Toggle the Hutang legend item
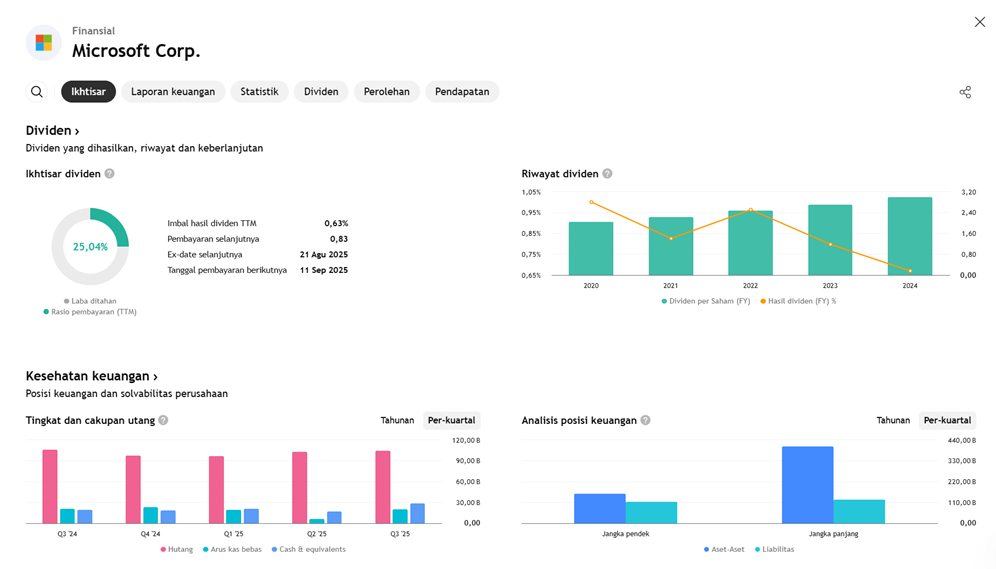The width and height of the screenshot is (996, 569). [x=177, y=549]
